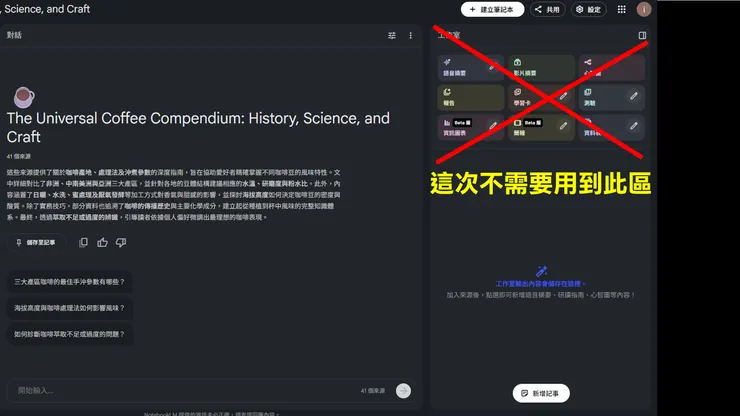Select suggestion 三大產區咖啡的最佳手沖參數有哪些？
Screen dimensions: 740x416
pyautogui.click(x=69, y=282)
